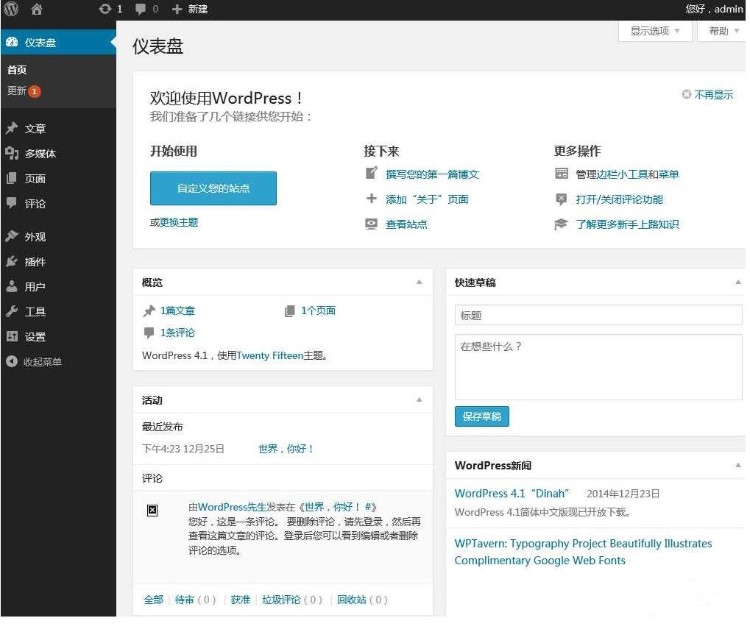The width and height of the screenshot is (750, 643).
Task: Click the 新建 plus button in admin bar
Action: click(x=189, y=9)
